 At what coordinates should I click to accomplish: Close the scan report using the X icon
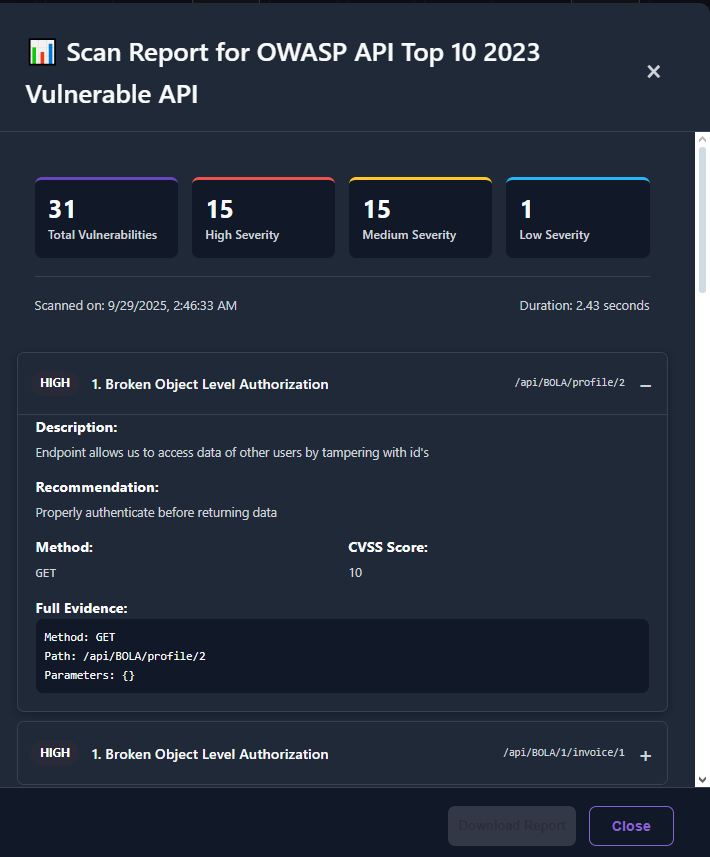(x=653, y=72)
